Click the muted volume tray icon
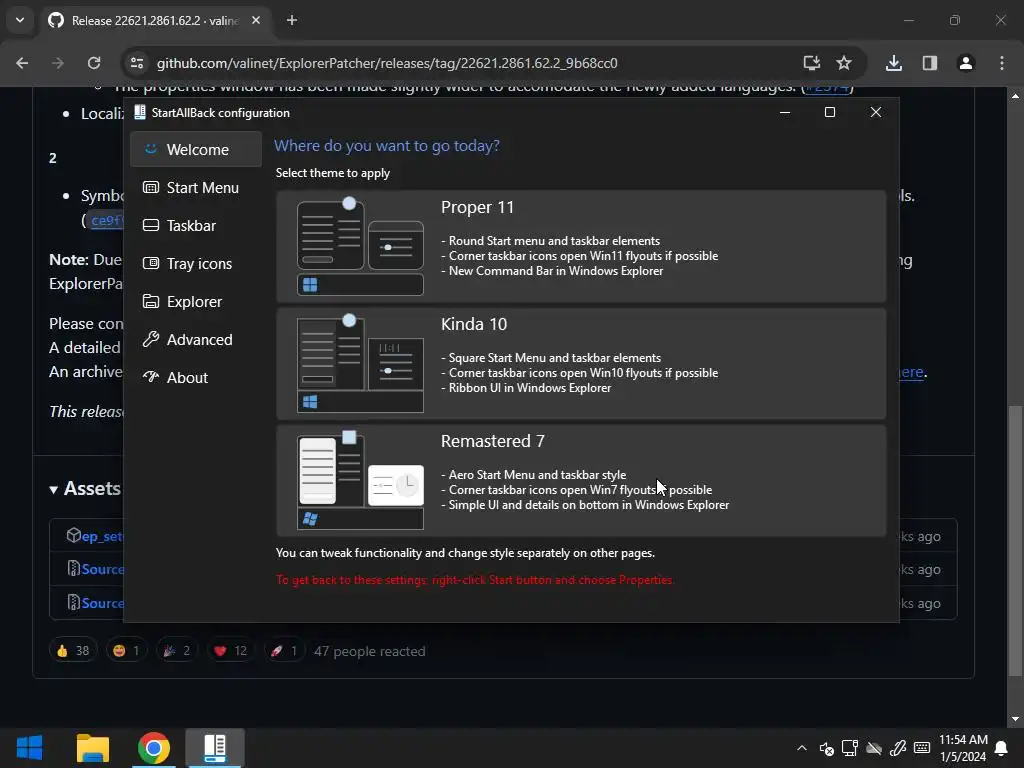1024x768 pixels. click(826, 748)
